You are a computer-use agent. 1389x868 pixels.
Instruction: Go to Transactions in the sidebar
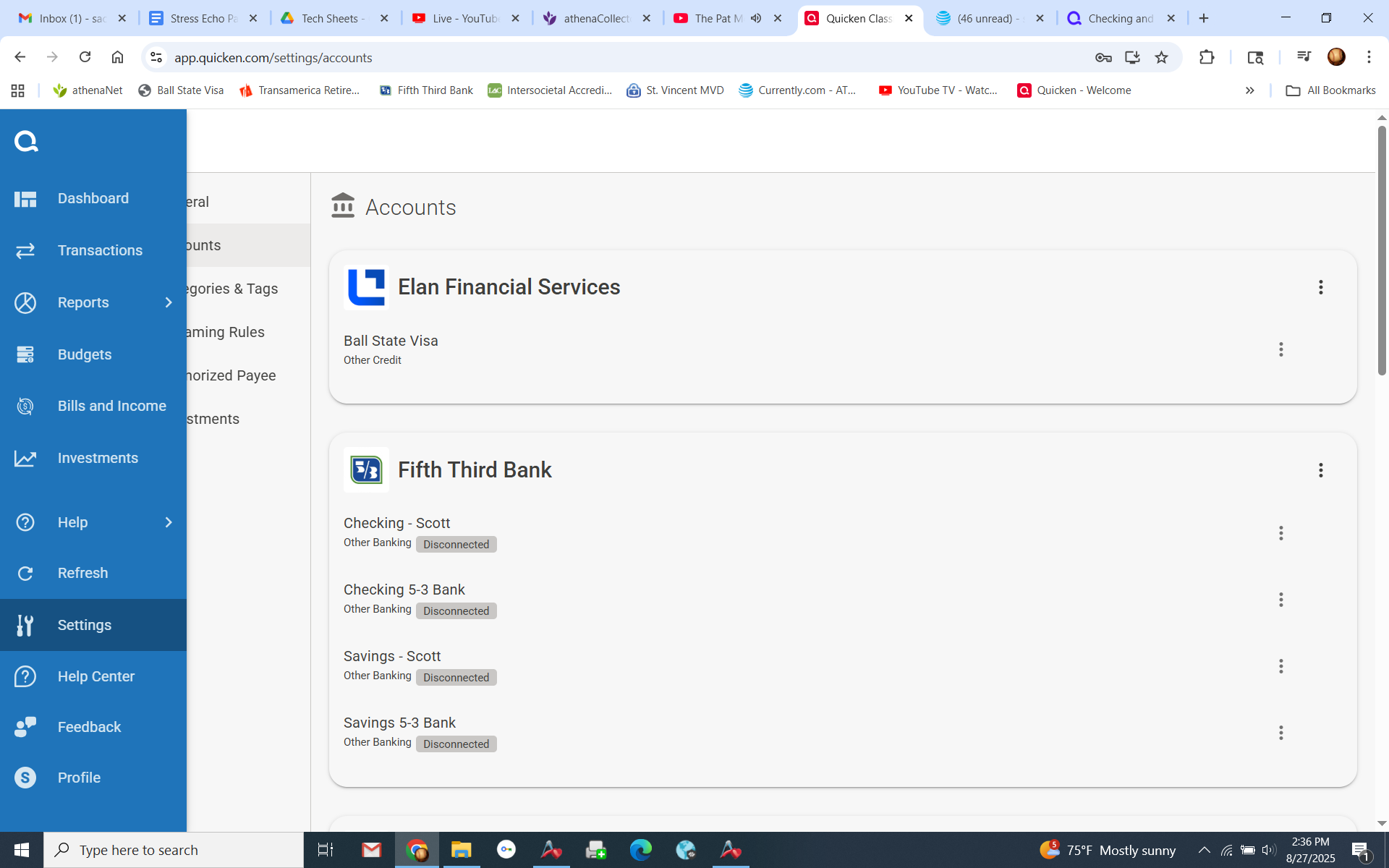click(x=100, y=250)
